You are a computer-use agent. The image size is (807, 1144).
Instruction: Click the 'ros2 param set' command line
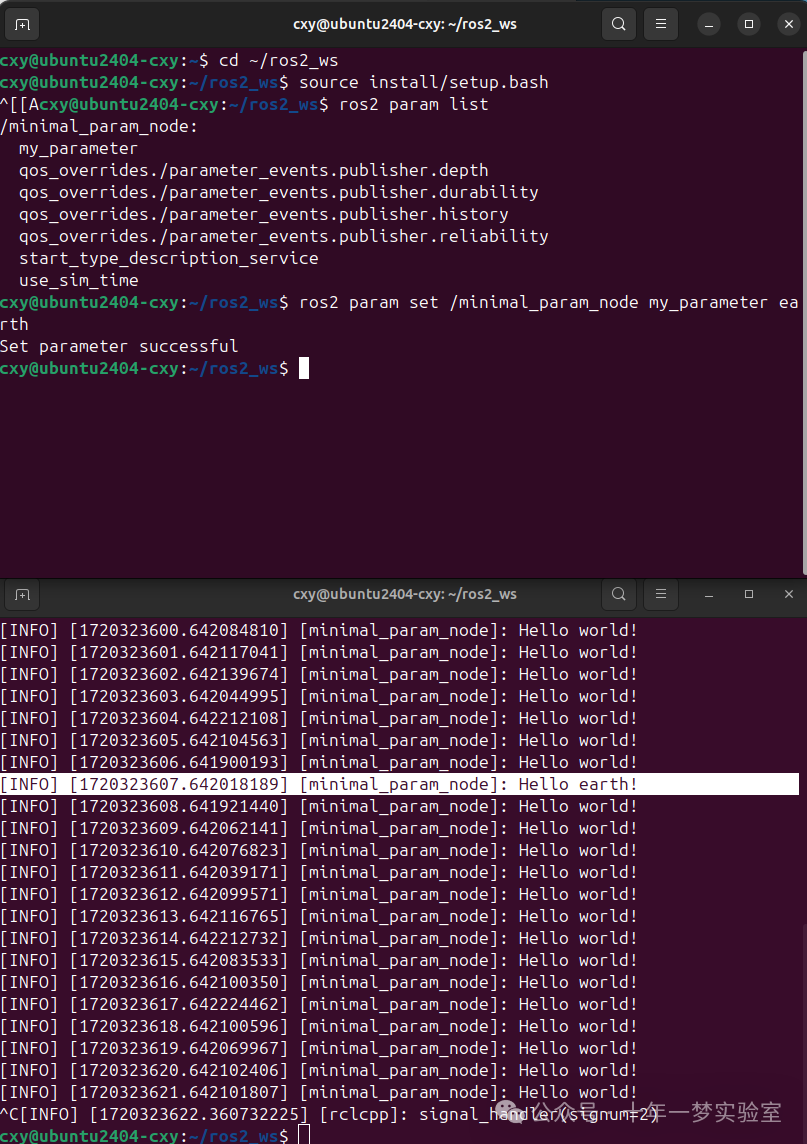click(x=400, y=313)
